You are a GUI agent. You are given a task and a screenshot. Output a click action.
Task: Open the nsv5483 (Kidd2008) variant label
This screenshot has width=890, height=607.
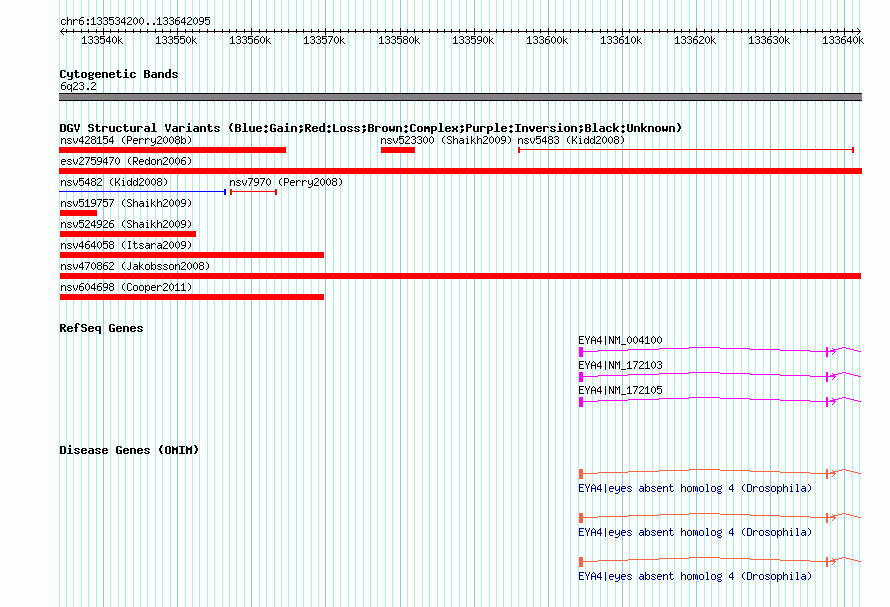(x=571, y=140)
